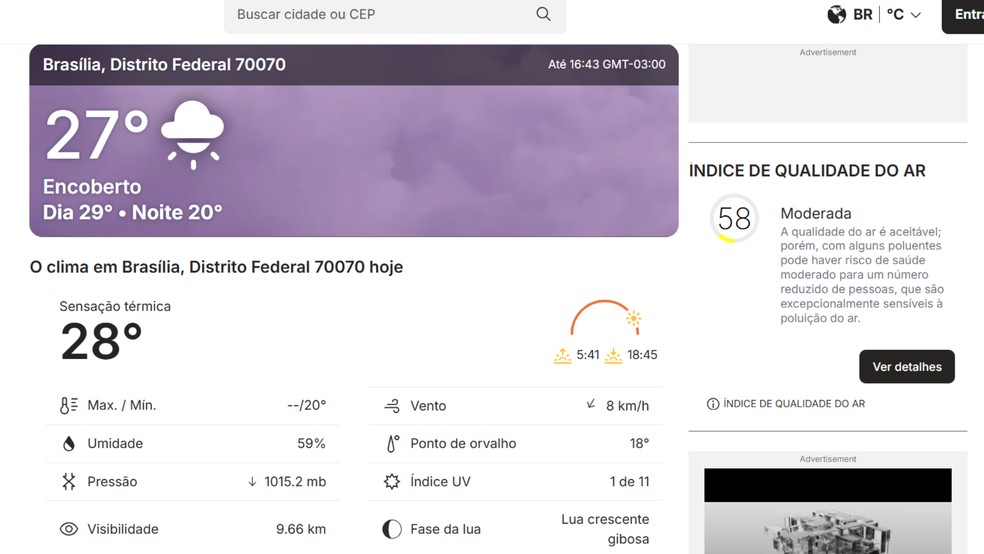Click the visibility eye icon
Image resolution: width=984 pixels, height=554 pixels.
[68, 529]
